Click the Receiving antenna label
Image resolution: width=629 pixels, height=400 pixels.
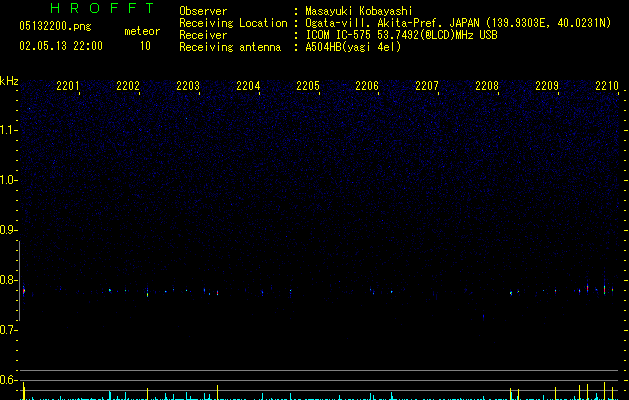230,47
